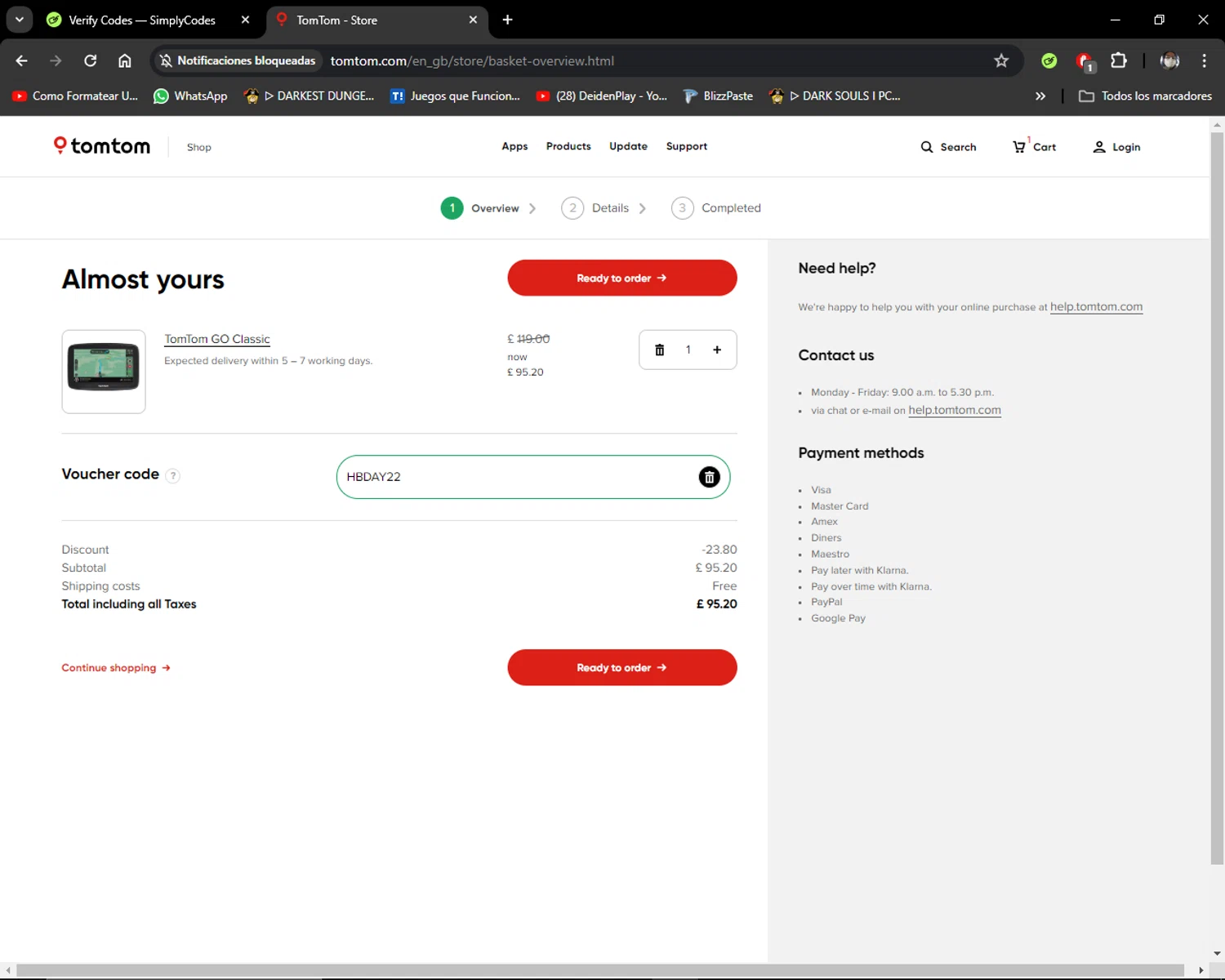This screenshot has width=1225, height=980.
Task: Close the TomTom Store tab
Action: click(x=473, y=20)
